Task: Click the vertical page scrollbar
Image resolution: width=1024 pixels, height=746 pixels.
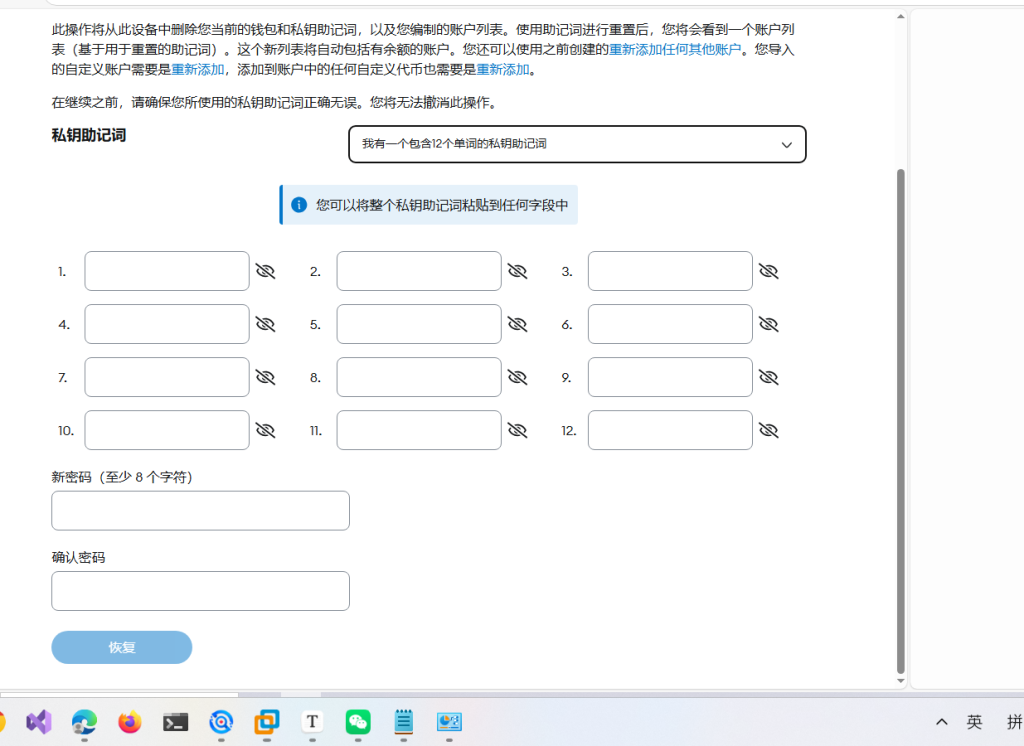Action: tap(901, 420)
